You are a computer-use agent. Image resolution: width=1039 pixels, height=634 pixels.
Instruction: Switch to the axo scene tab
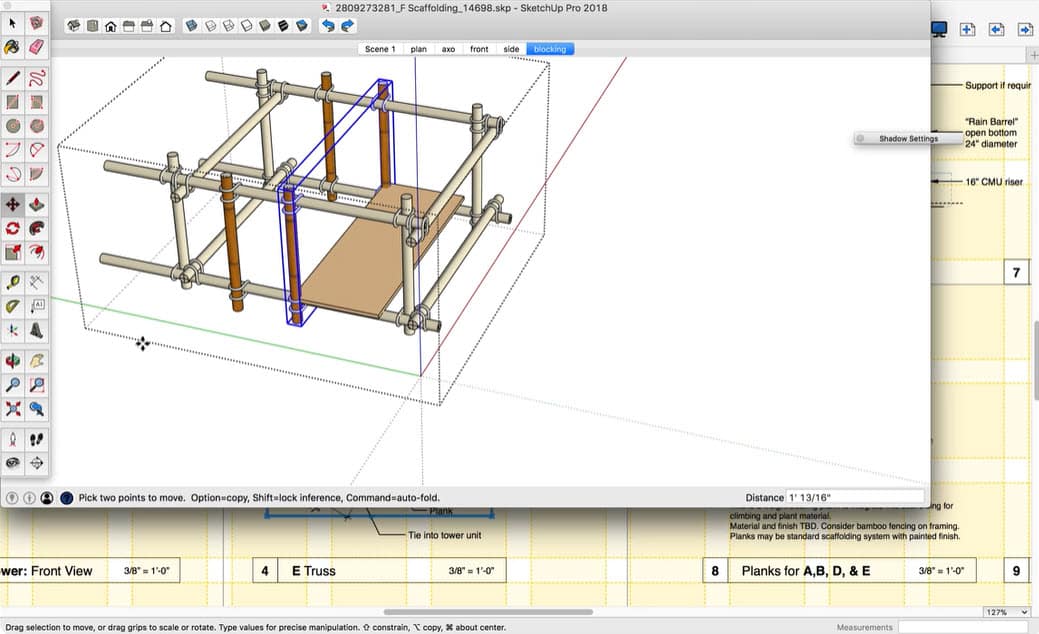[449, 49]
